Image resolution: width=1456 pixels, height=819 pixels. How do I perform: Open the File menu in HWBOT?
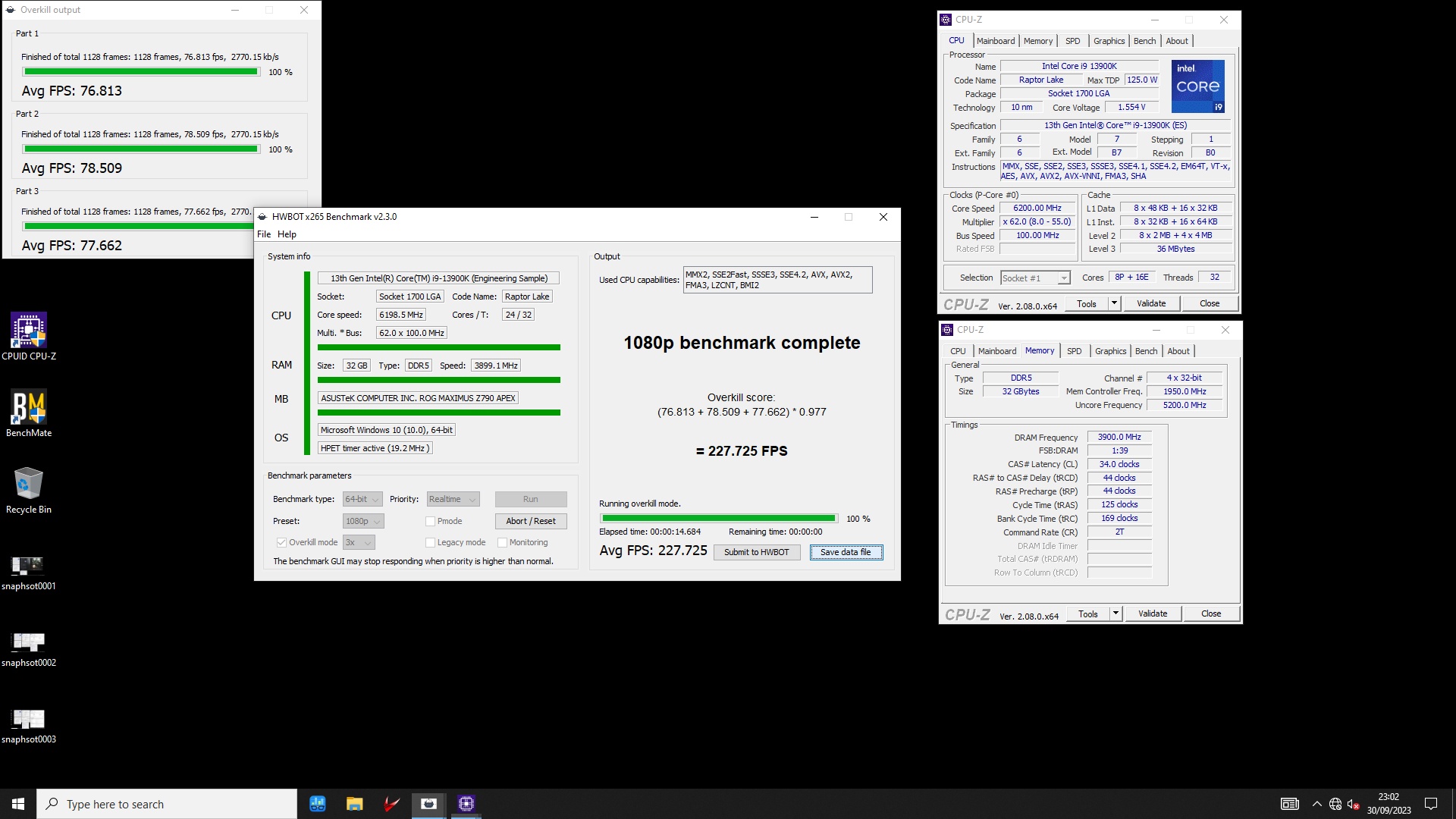(x=264, y=234)
